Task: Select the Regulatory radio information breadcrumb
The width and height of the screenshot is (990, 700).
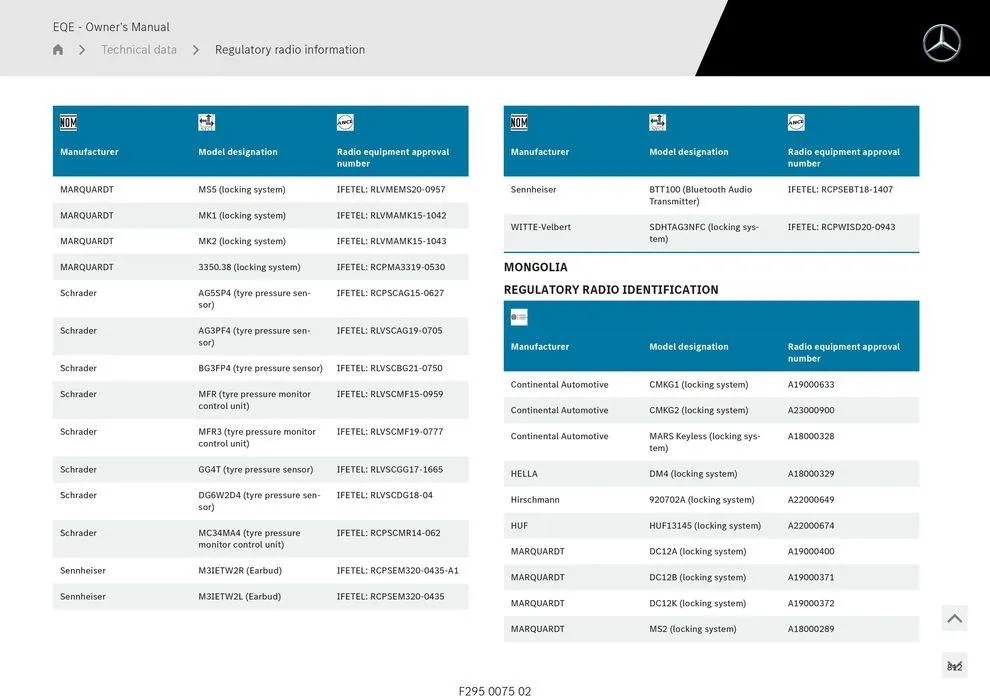Action: click(290, 50)
